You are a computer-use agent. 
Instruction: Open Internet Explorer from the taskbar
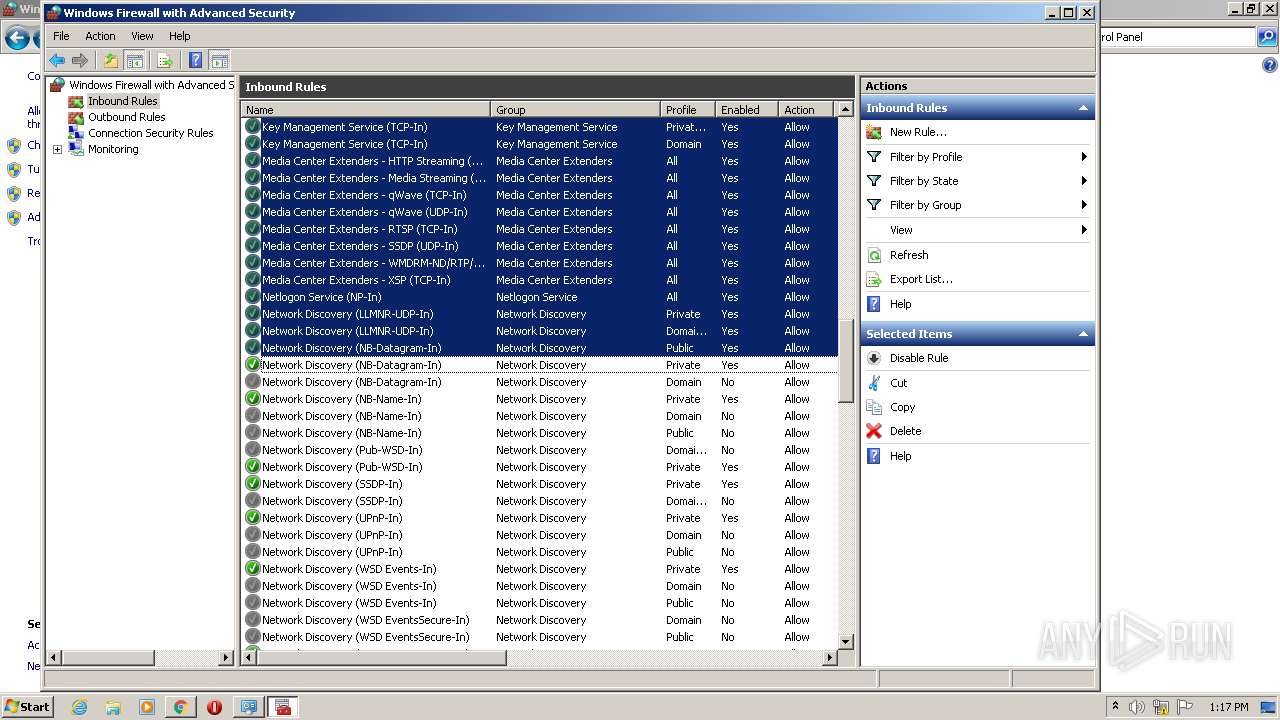coord(79,707)
